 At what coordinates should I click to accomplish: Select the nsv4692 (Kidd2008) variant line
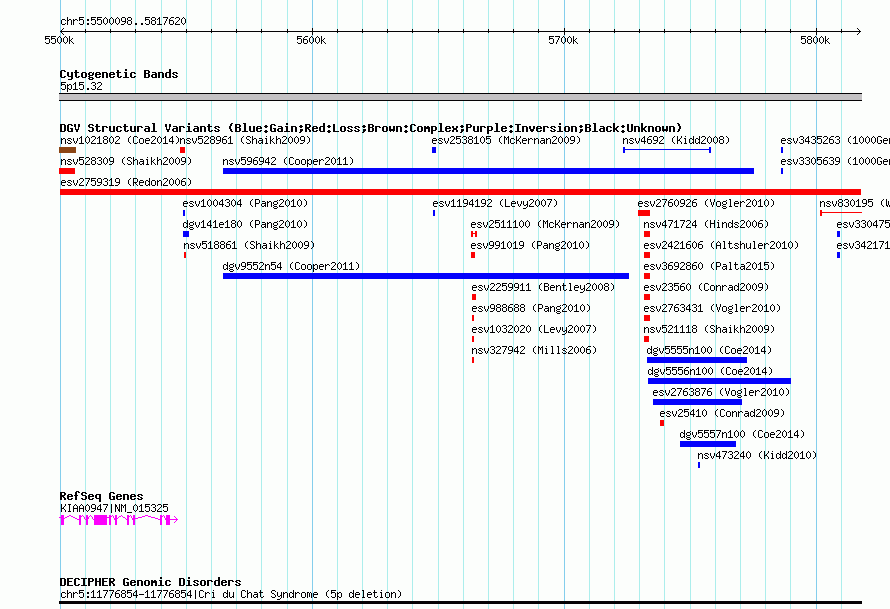667,150
